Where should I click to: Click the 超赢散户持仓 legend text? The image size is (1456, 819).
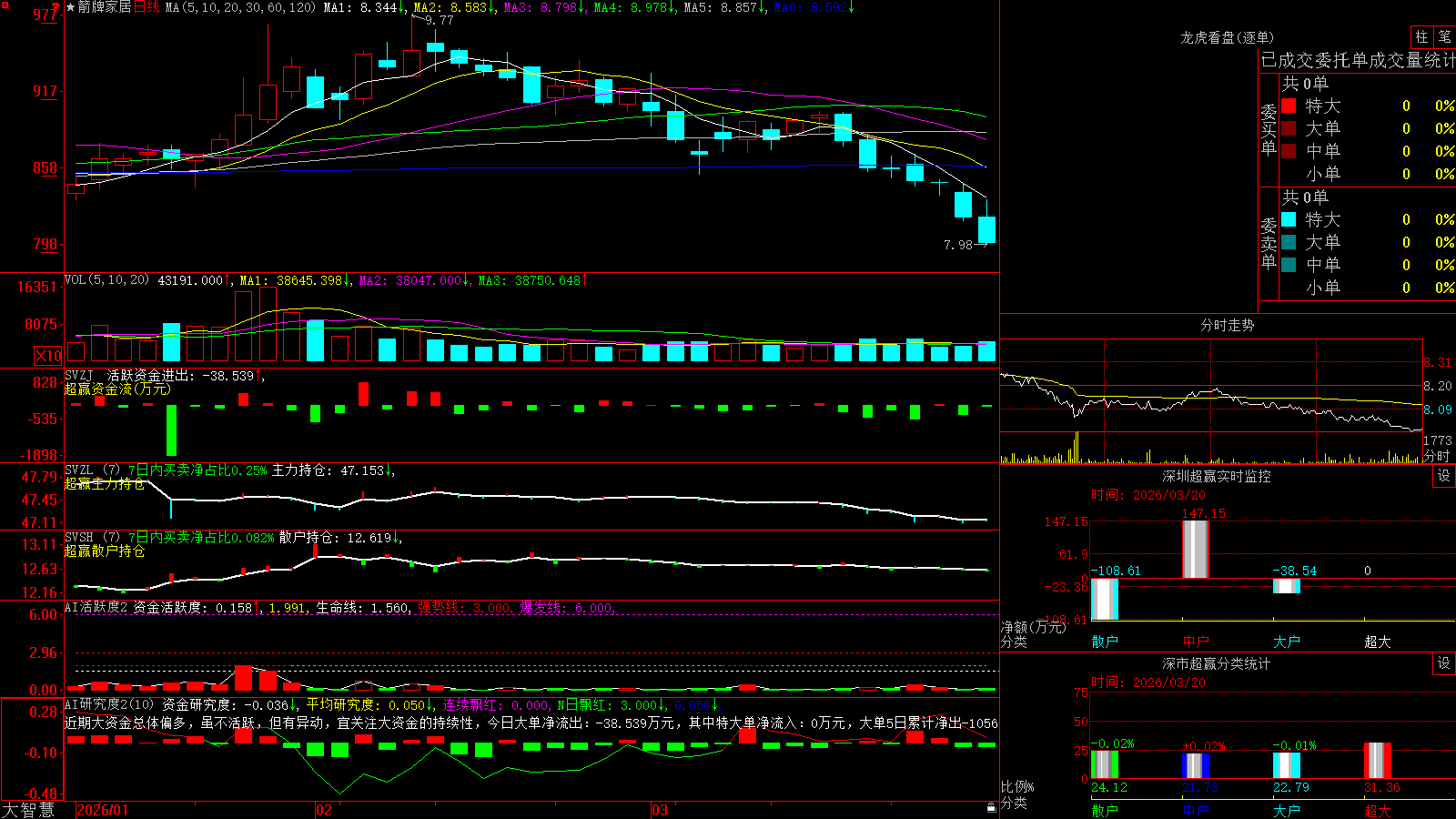click(105, 551)
